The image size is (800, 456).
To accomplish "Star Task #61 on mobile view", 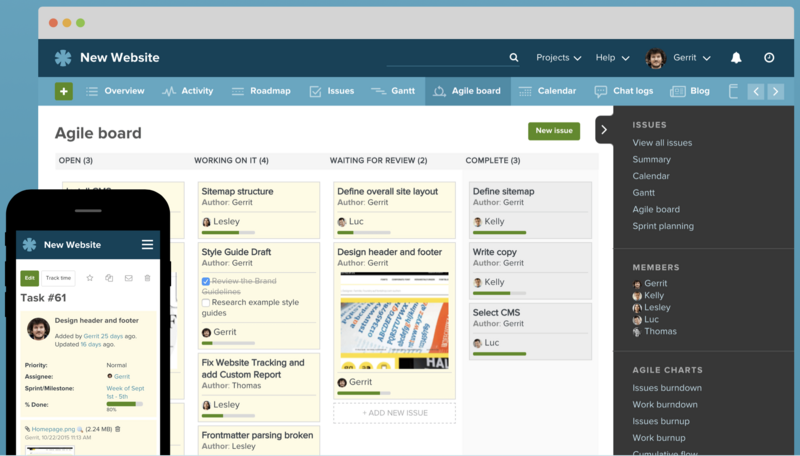I will click(90, 278).
